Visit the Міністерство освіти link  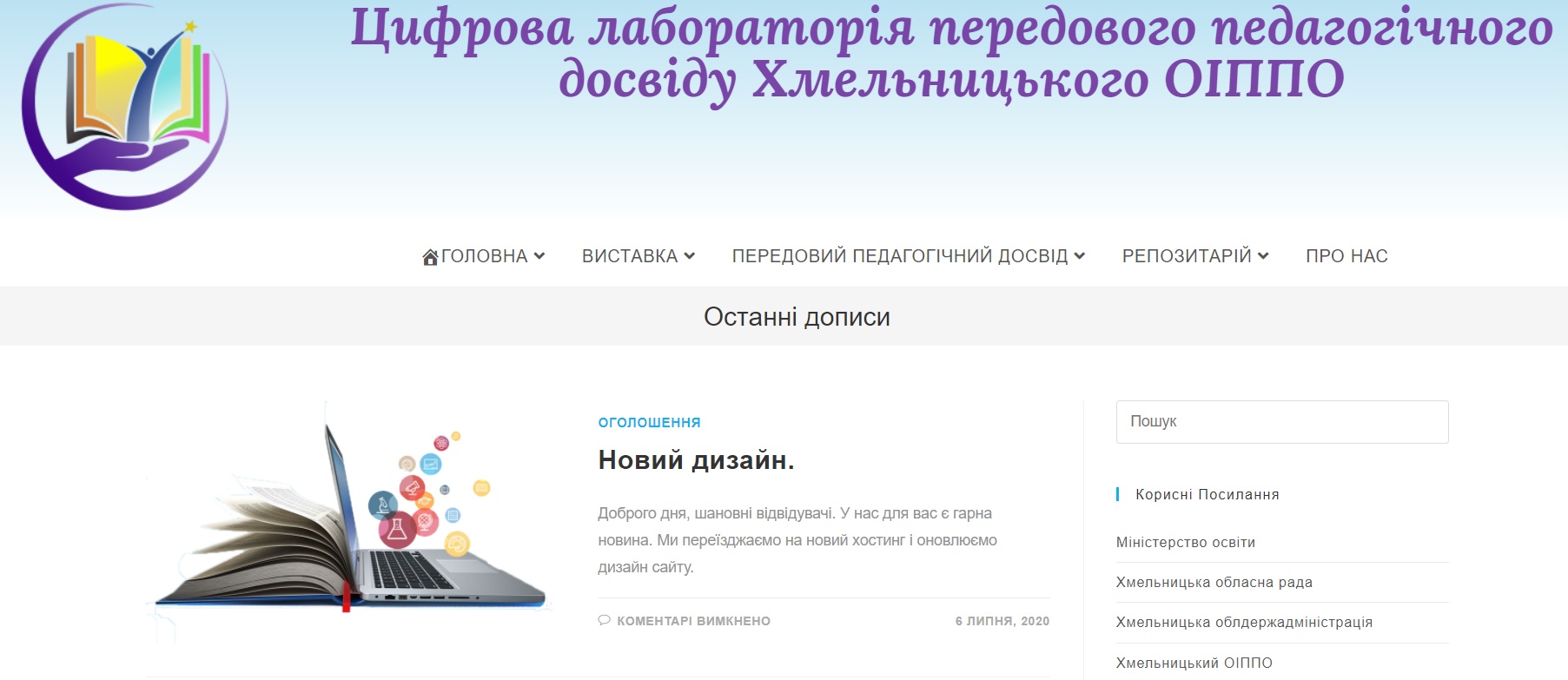[x=1186, y=542]
